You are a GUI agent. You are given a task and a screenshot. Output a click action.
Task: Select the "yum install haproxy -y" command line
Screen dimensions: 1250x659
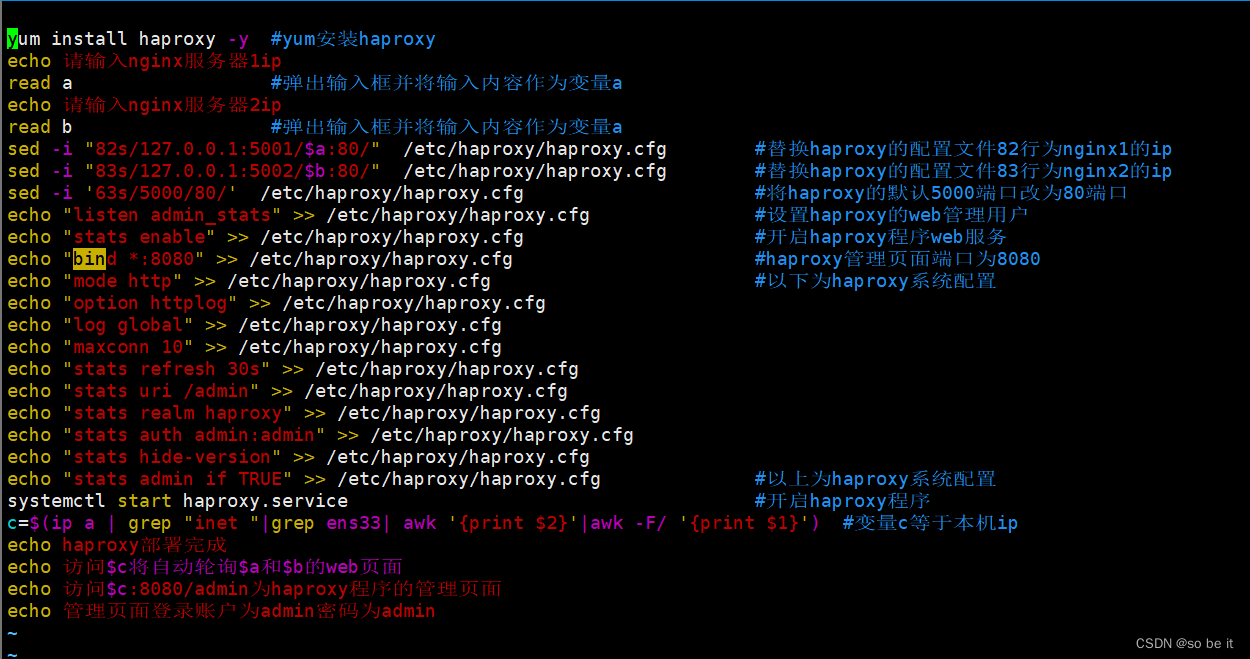click(120, 38)
